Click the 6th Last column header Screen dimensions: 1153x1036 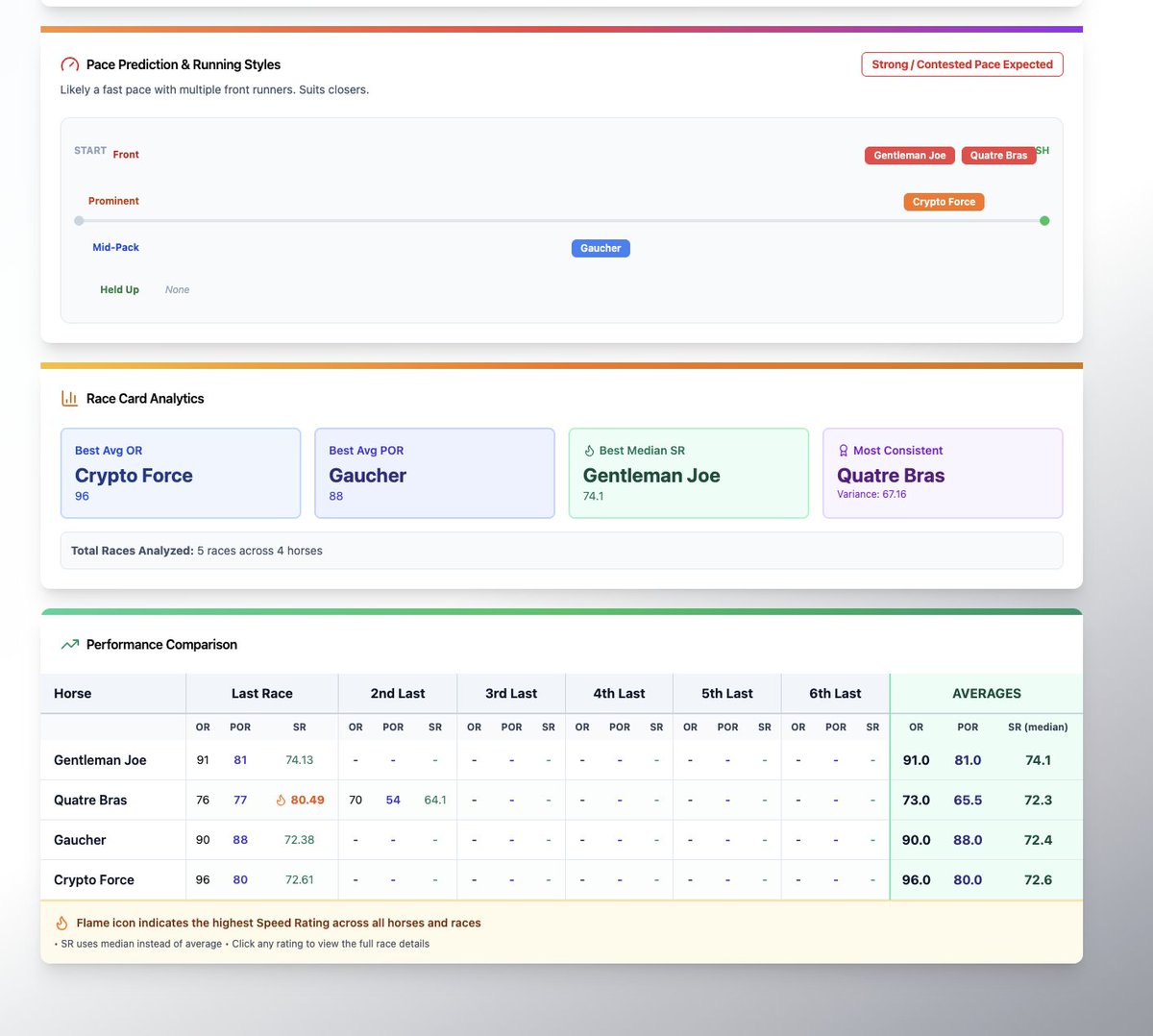835,693
